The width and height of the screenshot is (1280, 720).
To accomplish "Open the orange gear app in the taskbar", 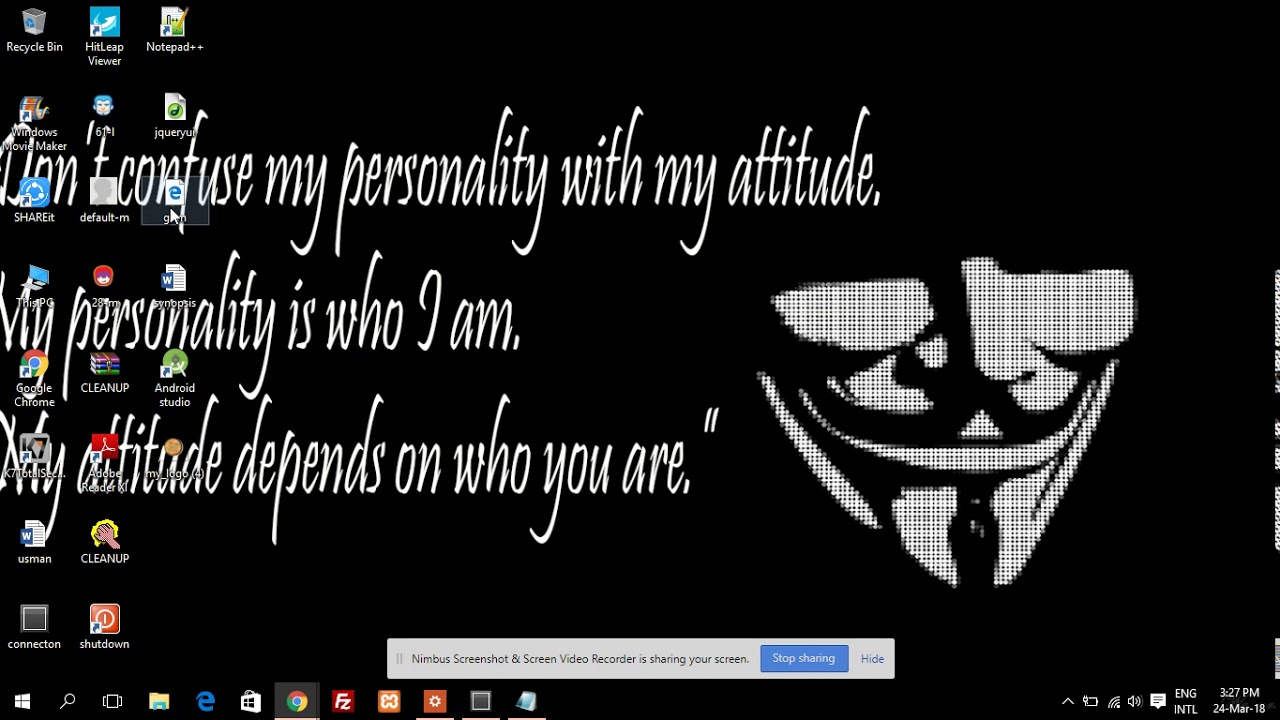I will (435, 701).
